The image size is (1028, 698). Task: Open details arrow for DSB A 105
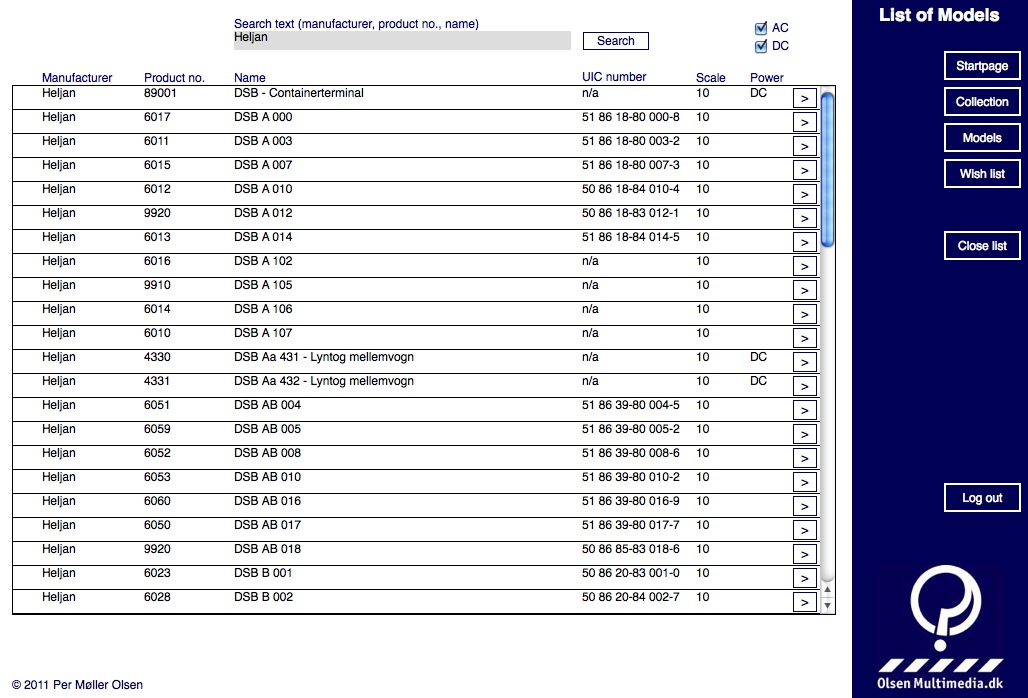(x=804, y=290)
